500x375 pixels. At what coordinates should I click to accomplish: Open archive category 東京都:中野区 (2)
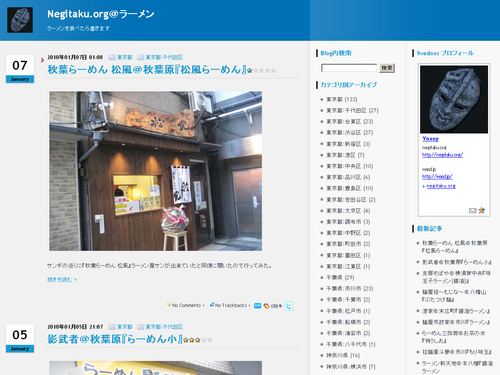tap(348, 233)
